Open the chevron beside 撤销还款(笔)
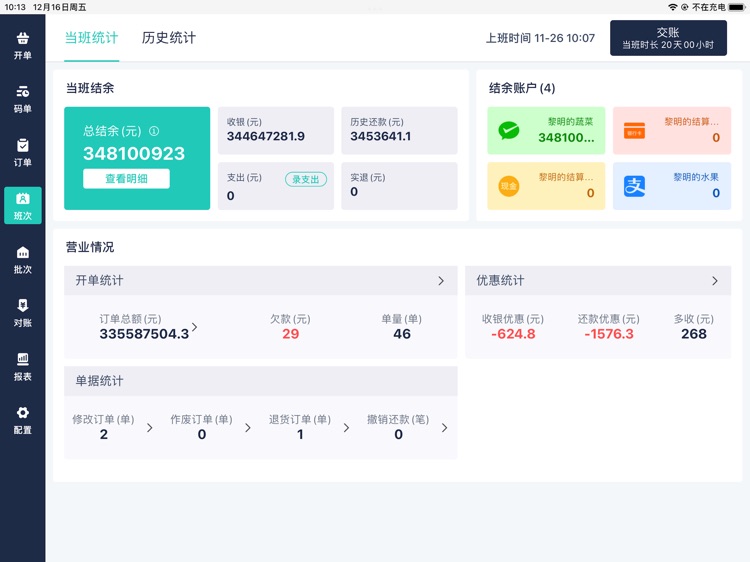 point(444,428)
